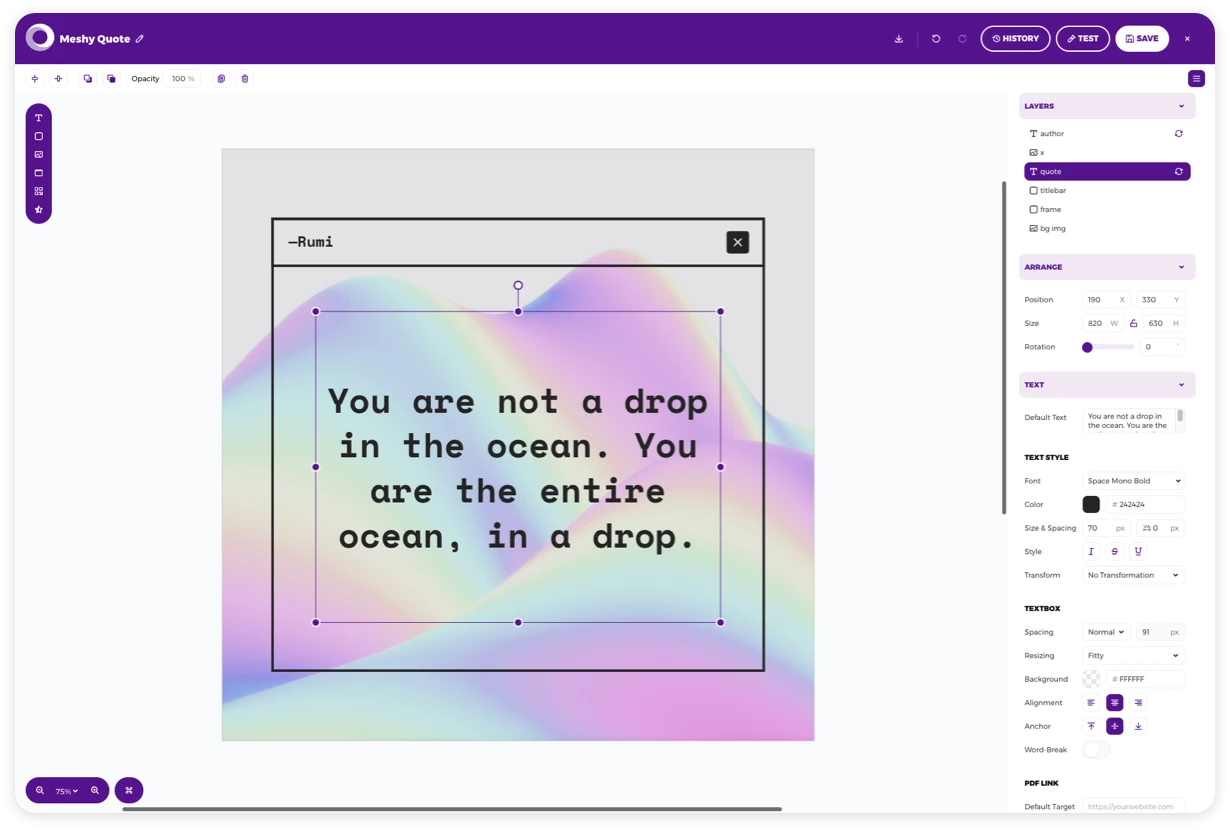Image resolution: width=1230 pixels, height=830 pixels.
Task: Select the x image layer
Action: coord(1107,153)
